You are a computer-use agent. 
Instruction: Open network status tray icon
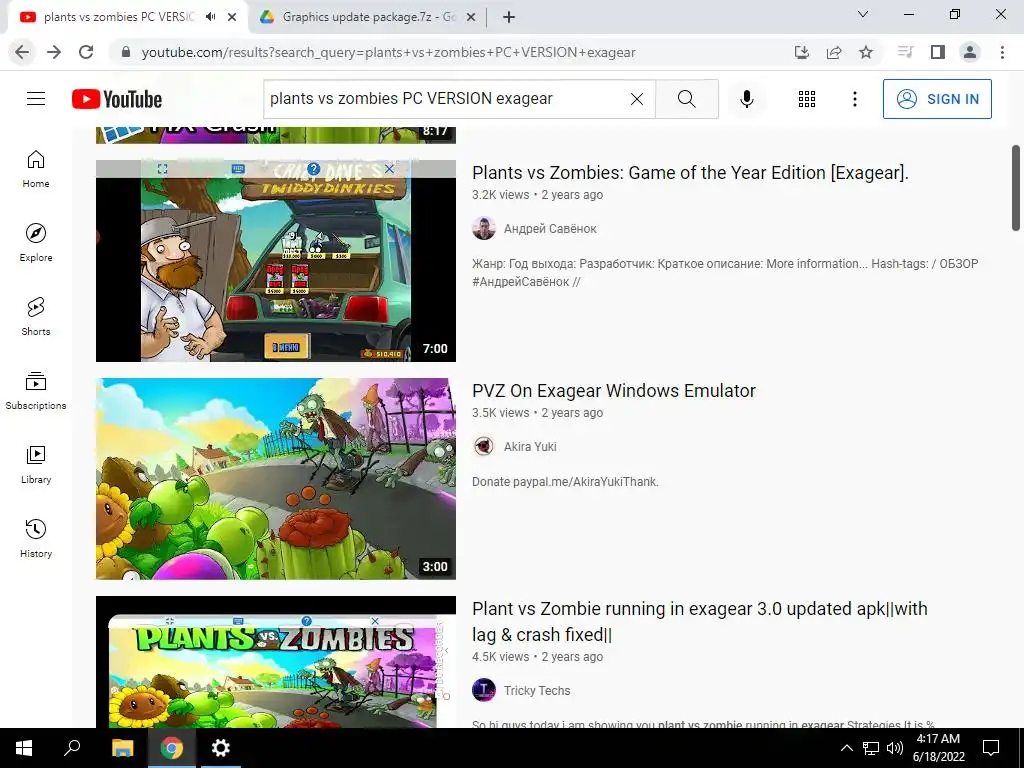pos(871,748)
